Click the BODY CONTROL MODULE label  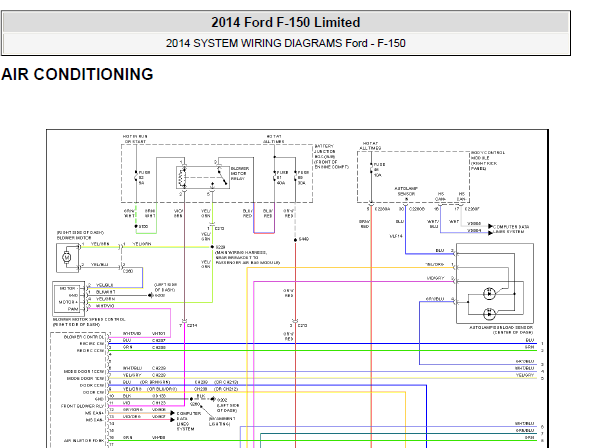pos(488,156)
